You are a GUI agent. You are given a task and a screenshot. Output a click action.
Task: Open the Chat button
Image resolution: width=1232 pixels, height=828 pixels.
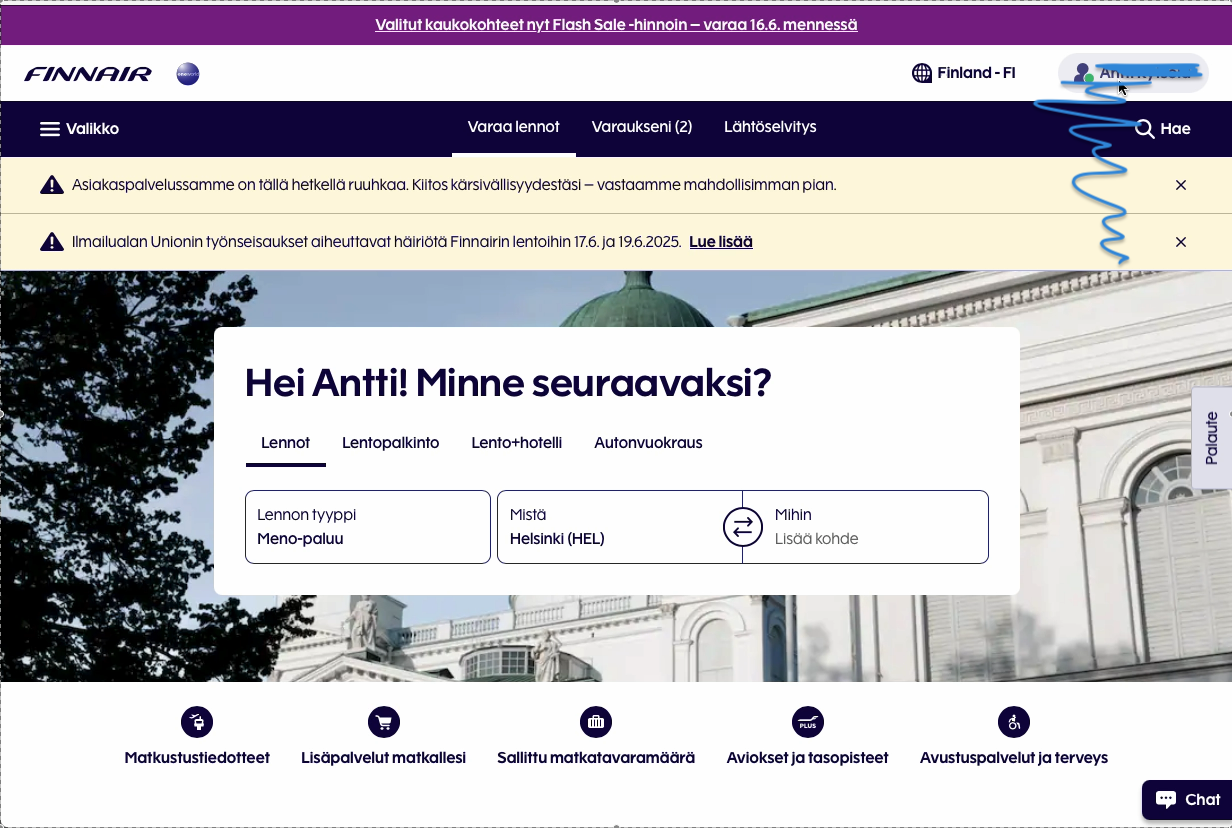tap(1187, 799)
